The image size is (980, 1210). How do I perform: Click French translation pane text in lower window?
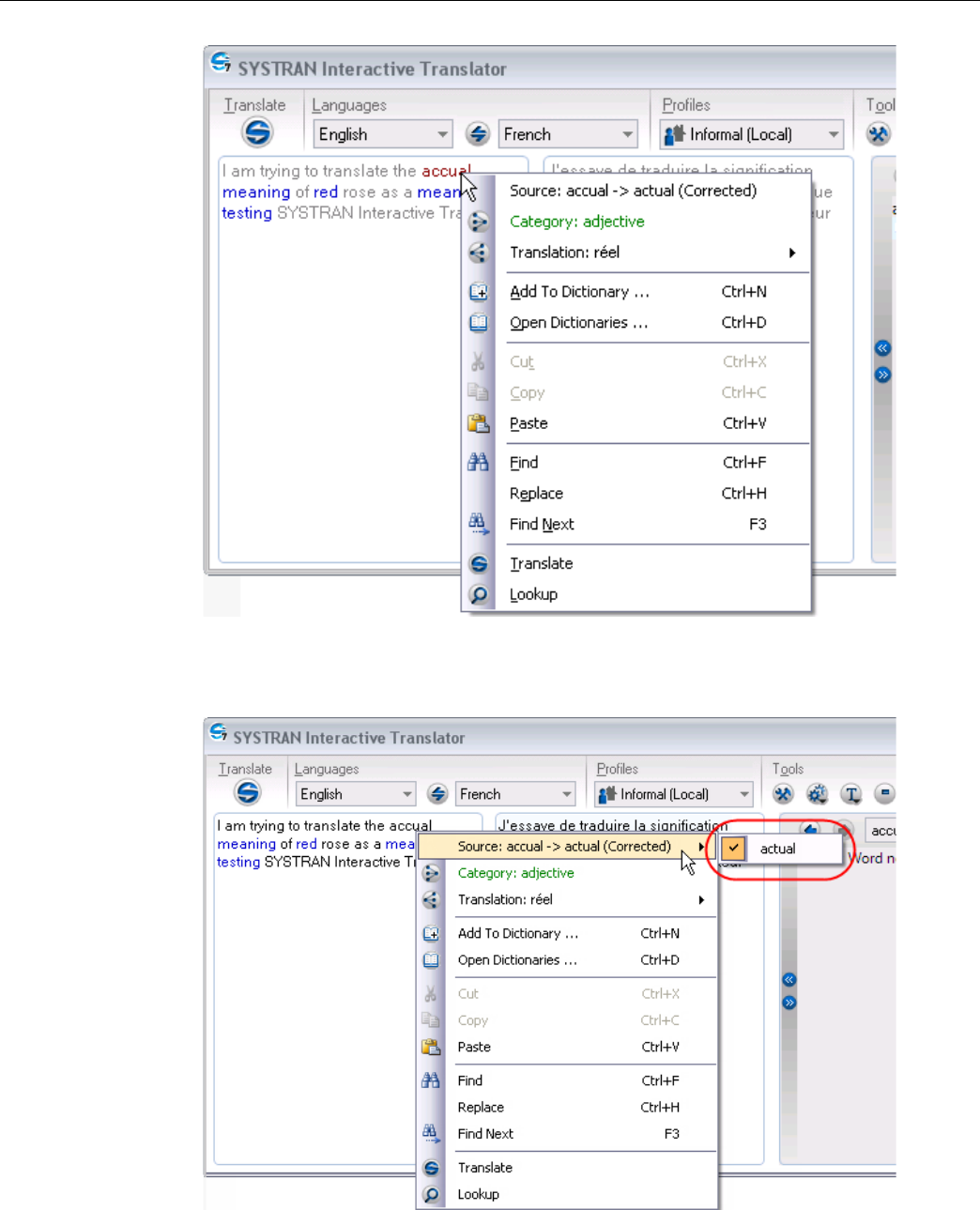click(612, 825)
